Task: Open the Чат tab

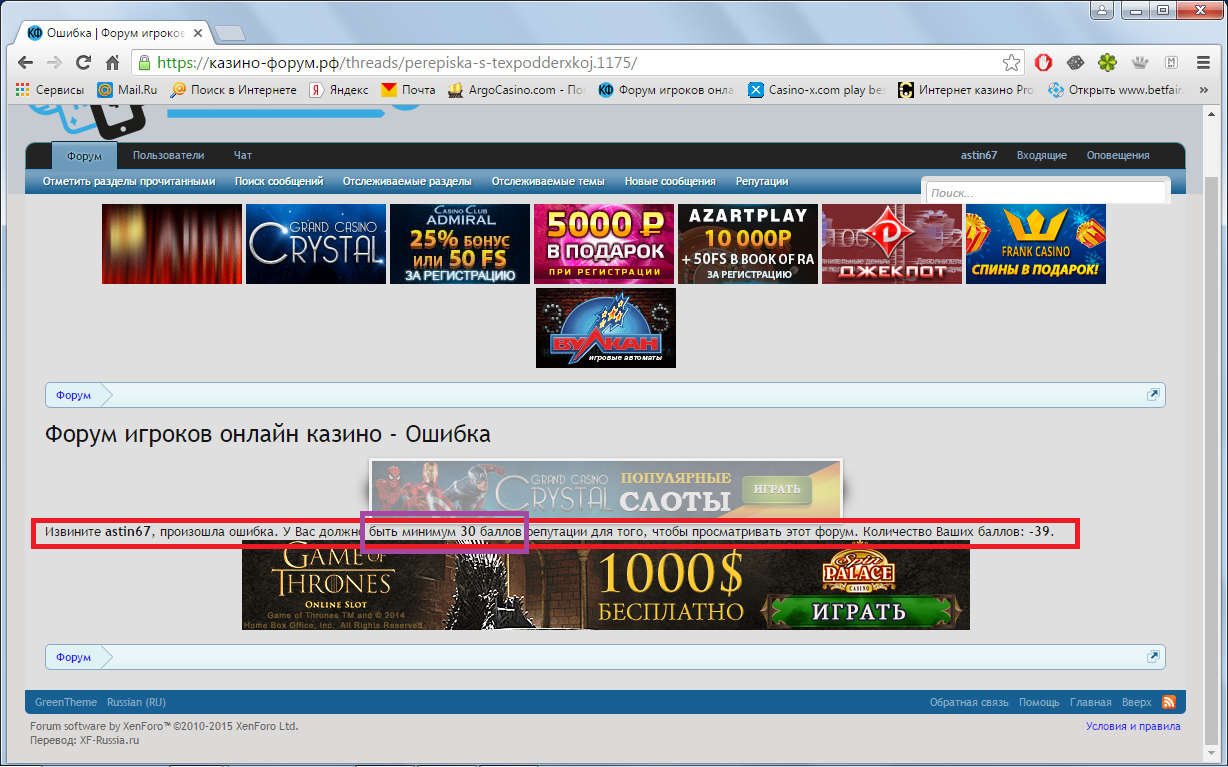Action: [x=243, y=155]
